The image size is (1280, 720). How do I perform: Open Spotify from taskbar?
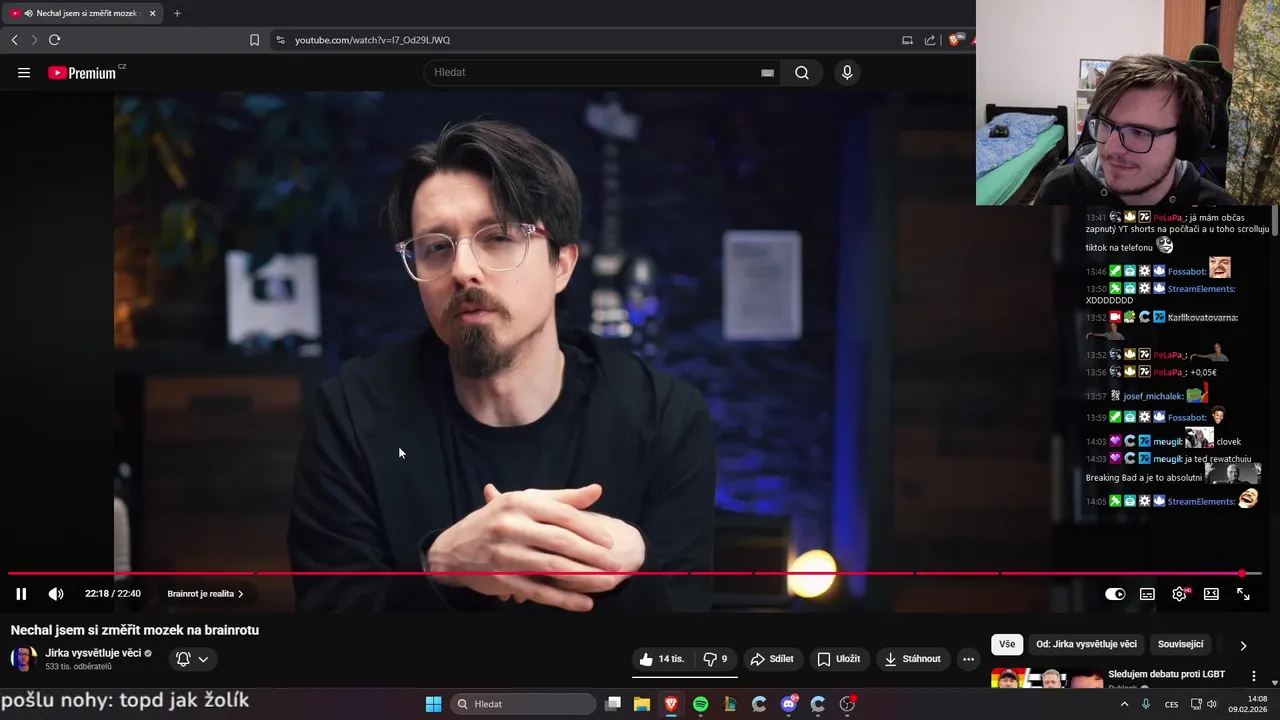(701, 704)
